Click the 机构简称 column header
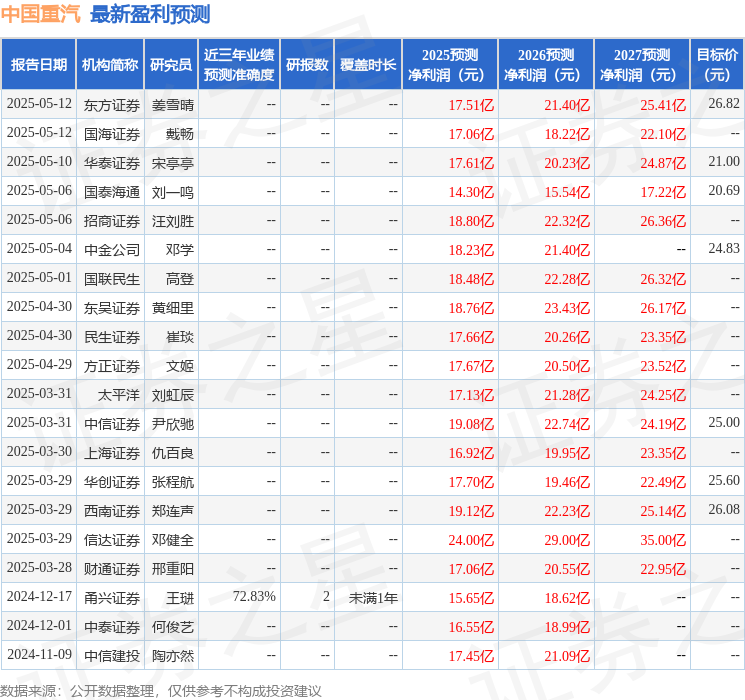 pyautogui.click(x=110, y=65)
